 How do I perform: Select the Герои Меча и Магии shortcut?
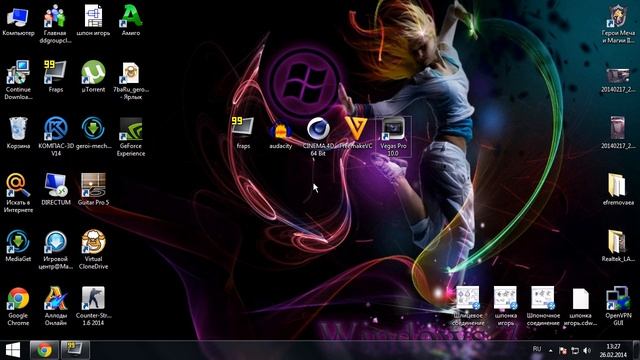pos(618,24)
